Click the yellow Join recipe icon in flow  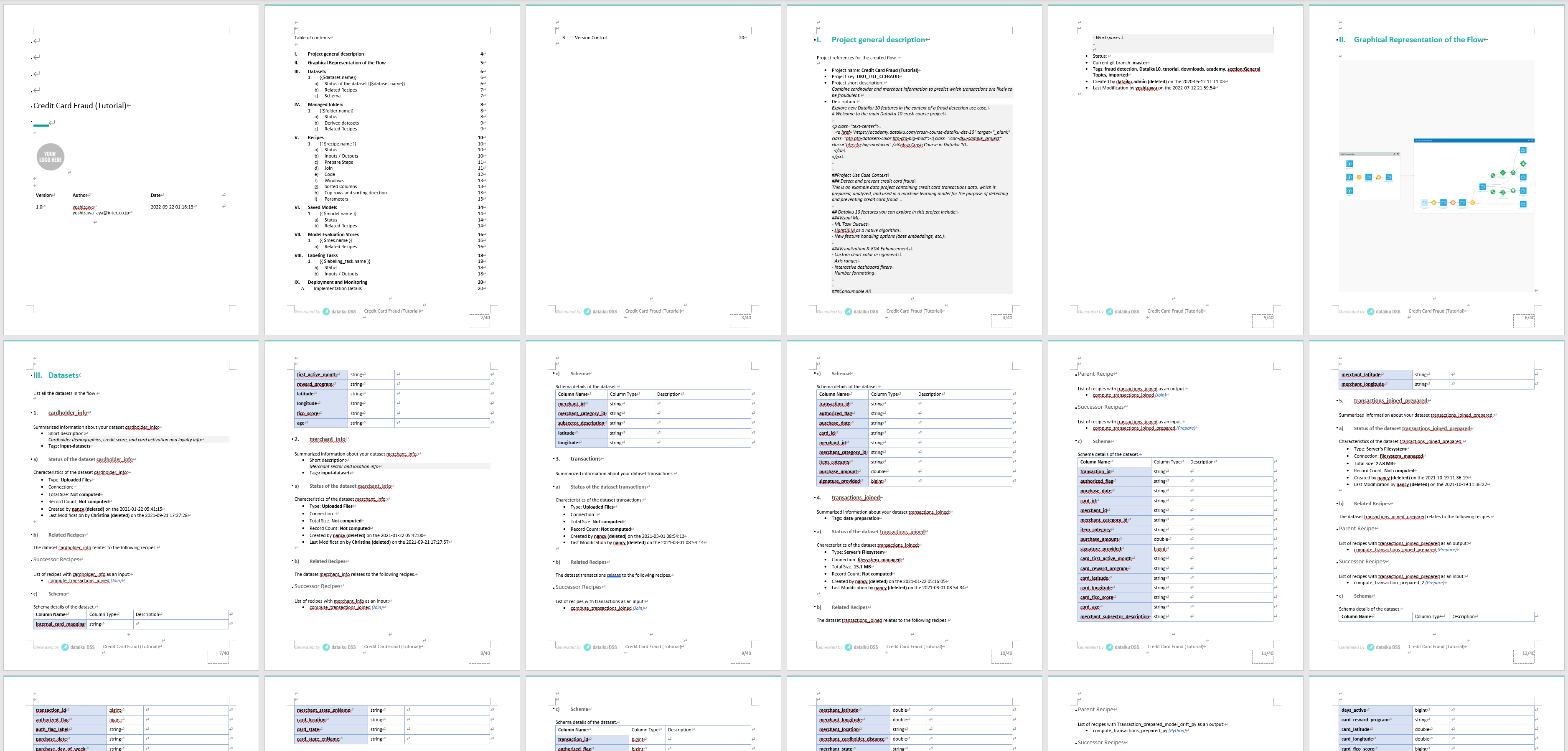coord(1359,177)
